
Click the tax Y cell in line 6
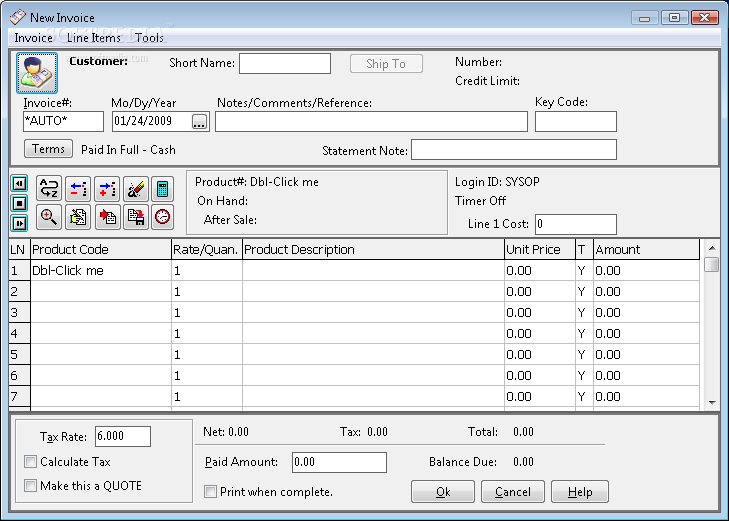[584, 376]
